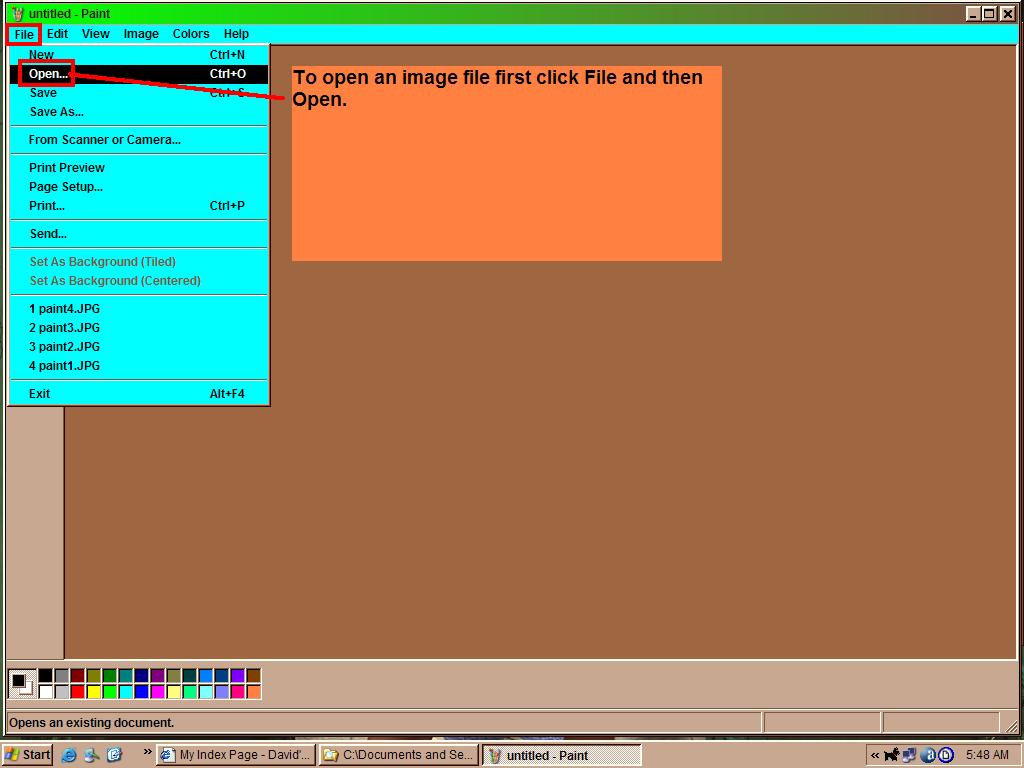Click Internet Explorer quick launch icon
The width and height of the screenshot is (1024, 768).
69,755
